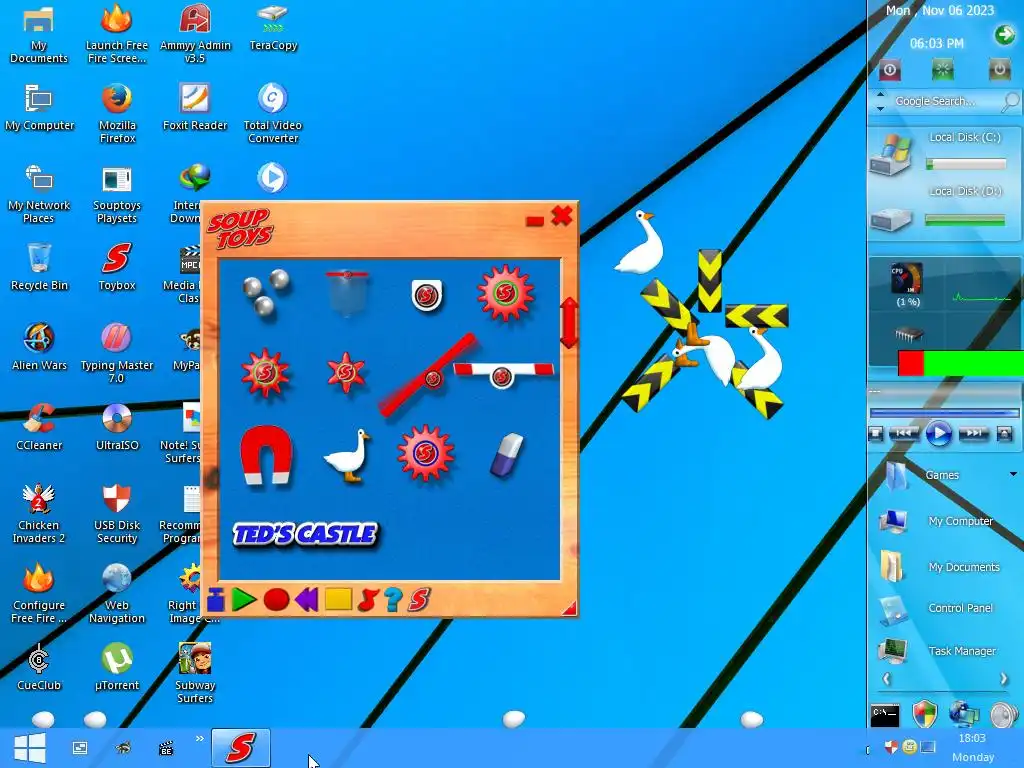The width and height of the screenshot is (1024, 768).
Task: Select USB Disk Security icon
Action: coord(117,513)
